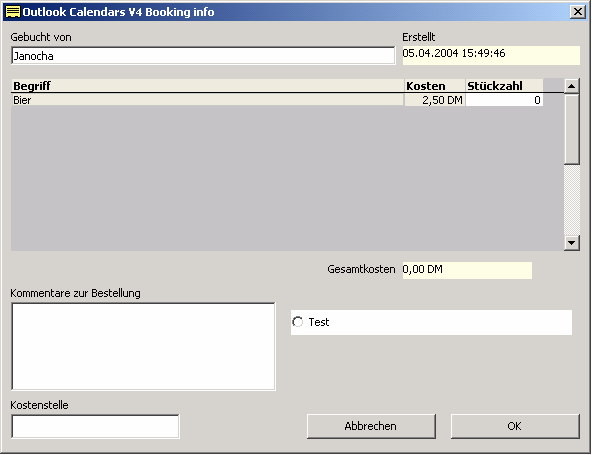592x455 pixels.
Task: Click the Stückzahl column header
Action: [x=504, y=86]
